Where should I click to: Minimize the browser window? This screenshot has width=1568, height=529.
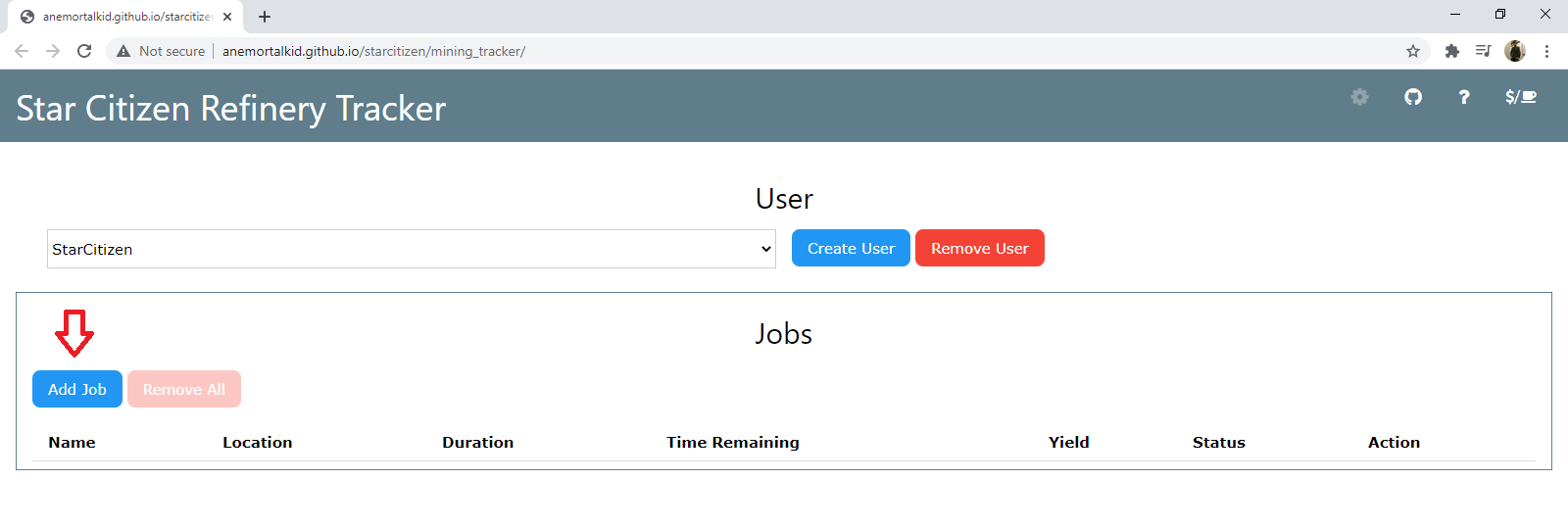[1455, 14]
